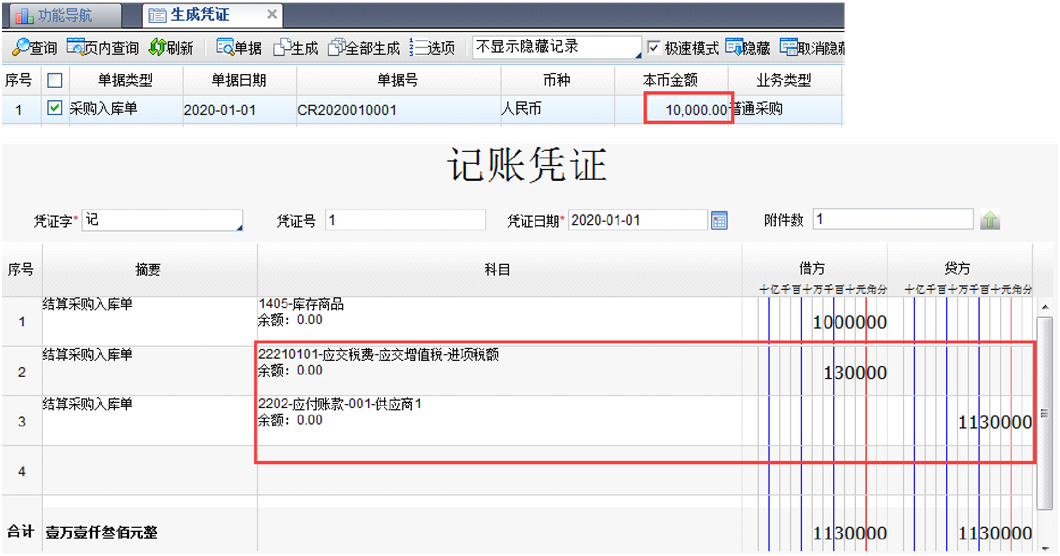1060x556 pixels.
Task: Click row 1 summary 结算采购入库单
Action: (88, 304)
